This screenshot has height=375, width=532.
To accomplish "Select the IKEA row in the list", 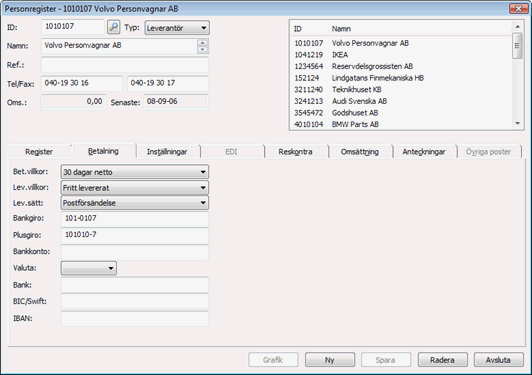I will (401, 55).
